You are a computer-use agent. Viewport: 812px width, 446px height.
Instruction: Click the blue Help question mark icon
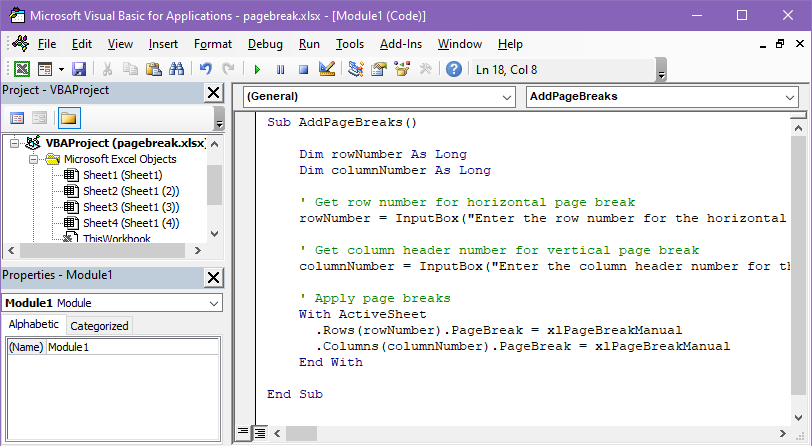[x=454, y=69]
